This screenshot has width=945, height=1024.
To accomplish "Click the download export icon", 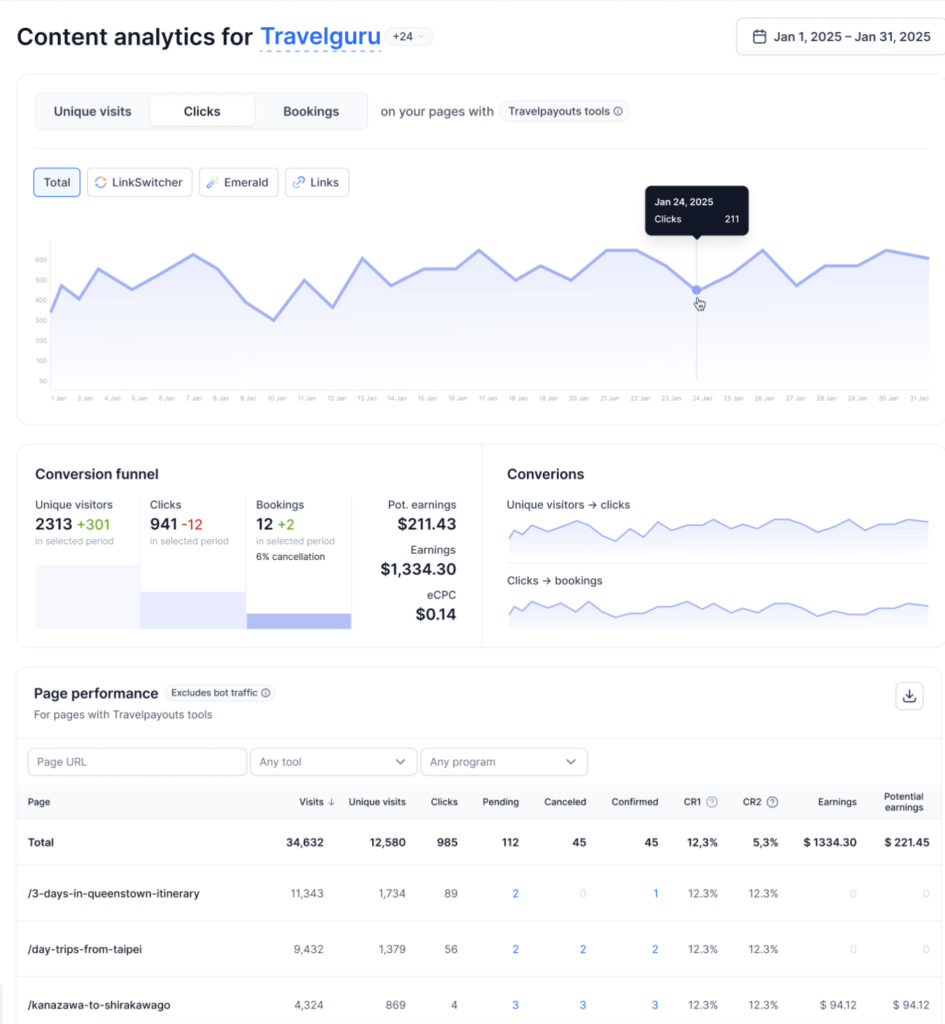I will click(909, 696).
